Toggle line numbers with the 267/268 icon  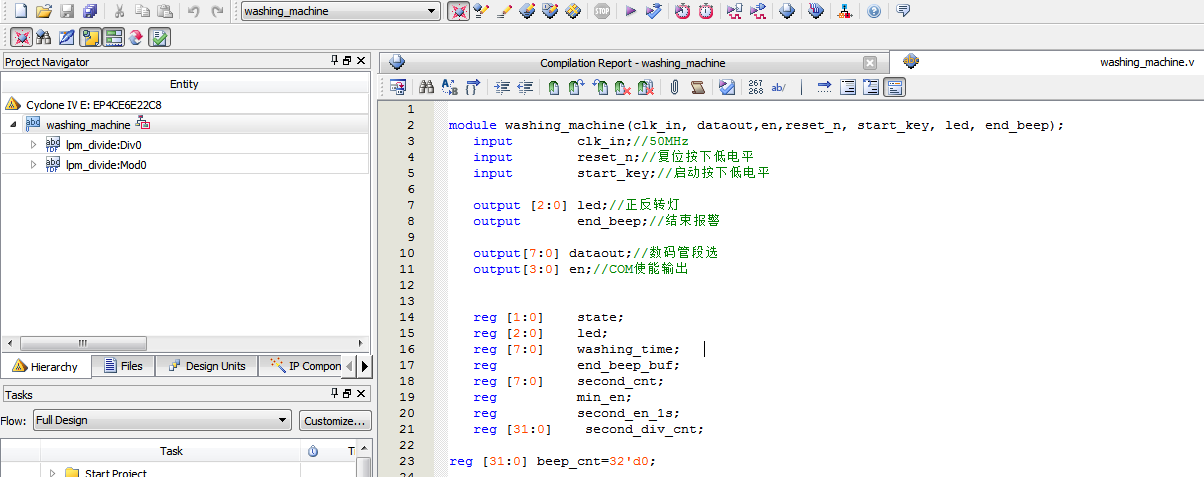[x=755, y=87]
